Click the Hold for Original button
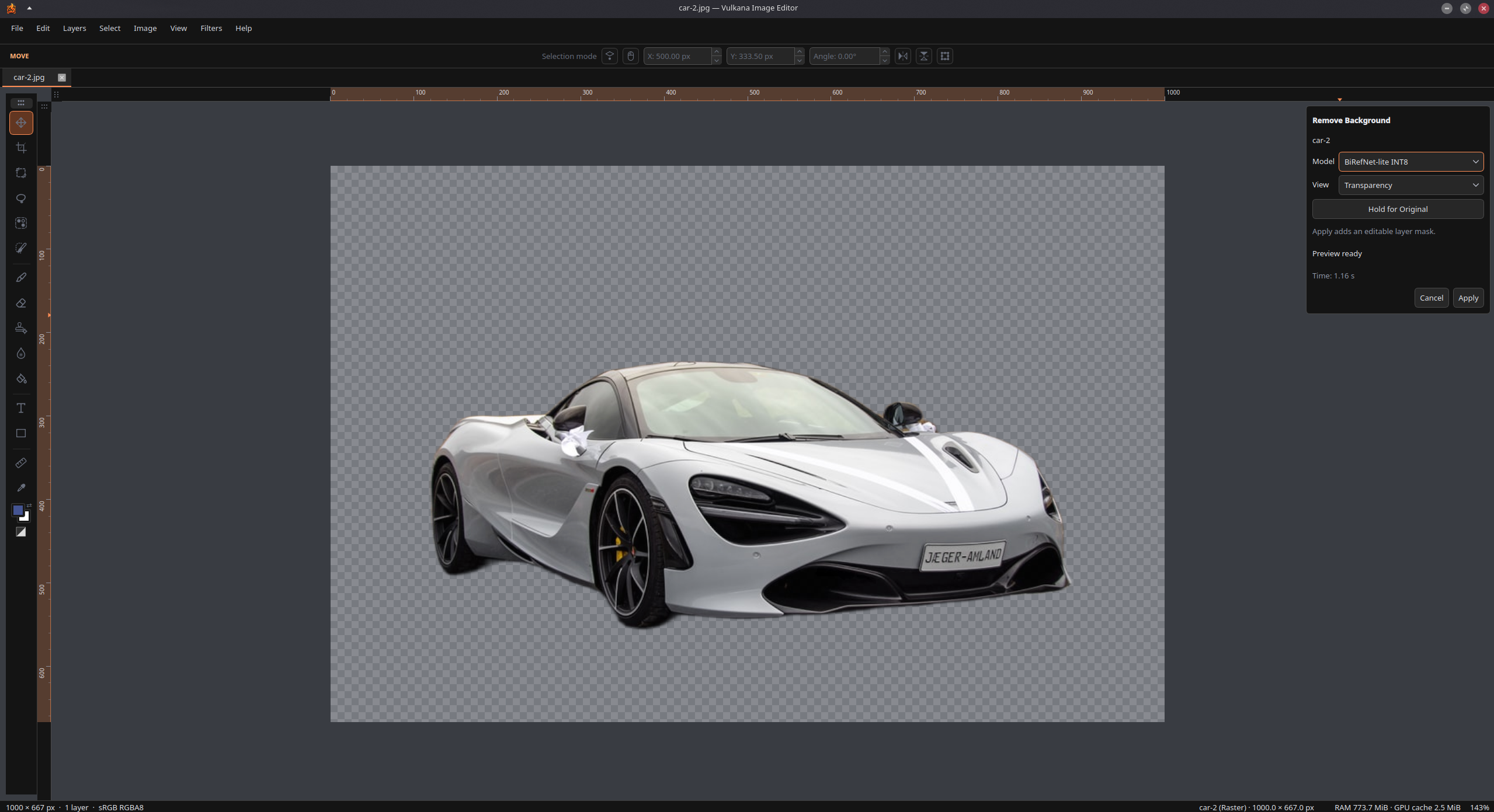1494x812 pixels. (1398, 209)
